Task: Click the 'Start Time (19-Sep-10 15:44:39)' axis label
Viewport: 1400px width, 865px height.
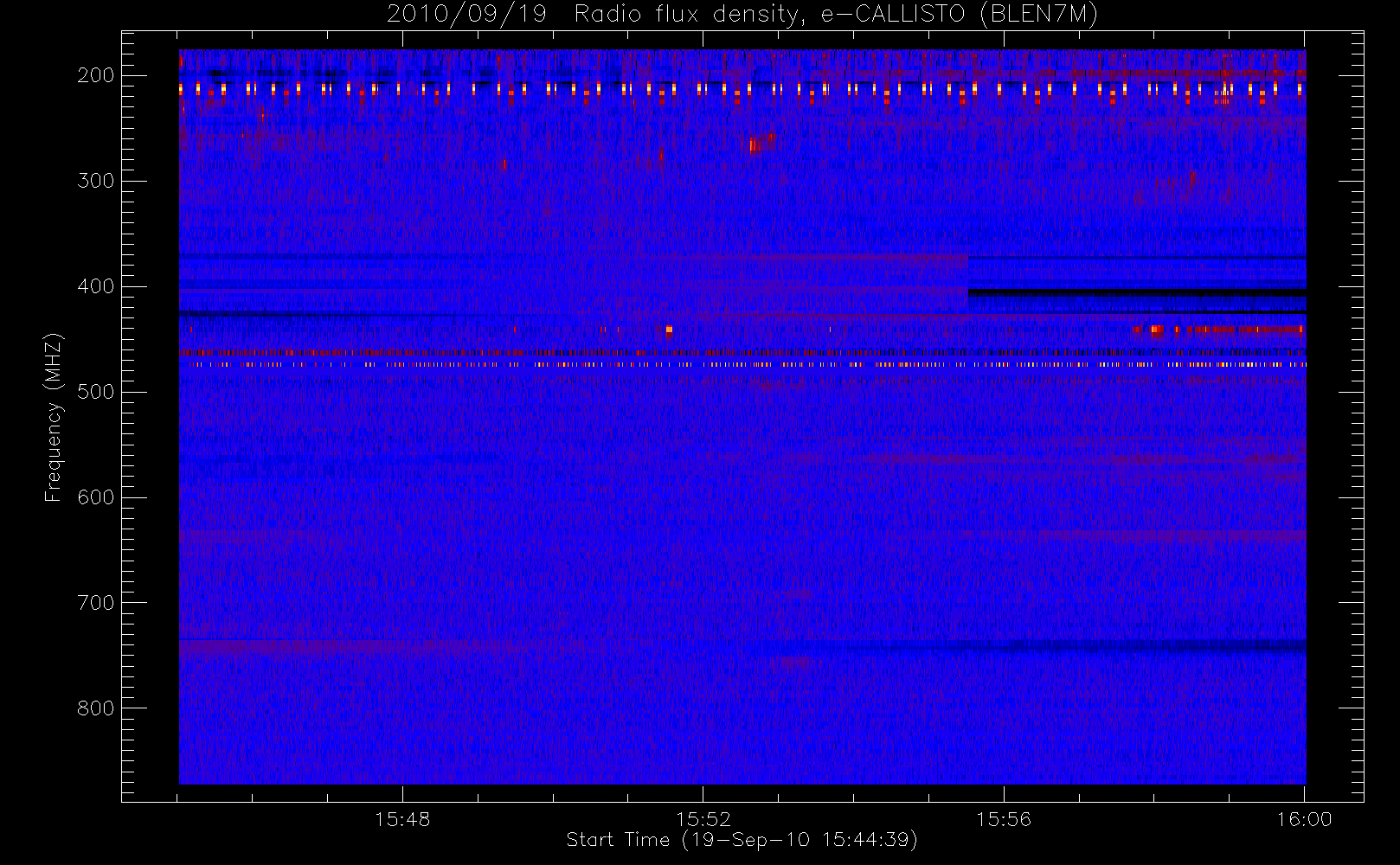Action: (x=742, y=840)
